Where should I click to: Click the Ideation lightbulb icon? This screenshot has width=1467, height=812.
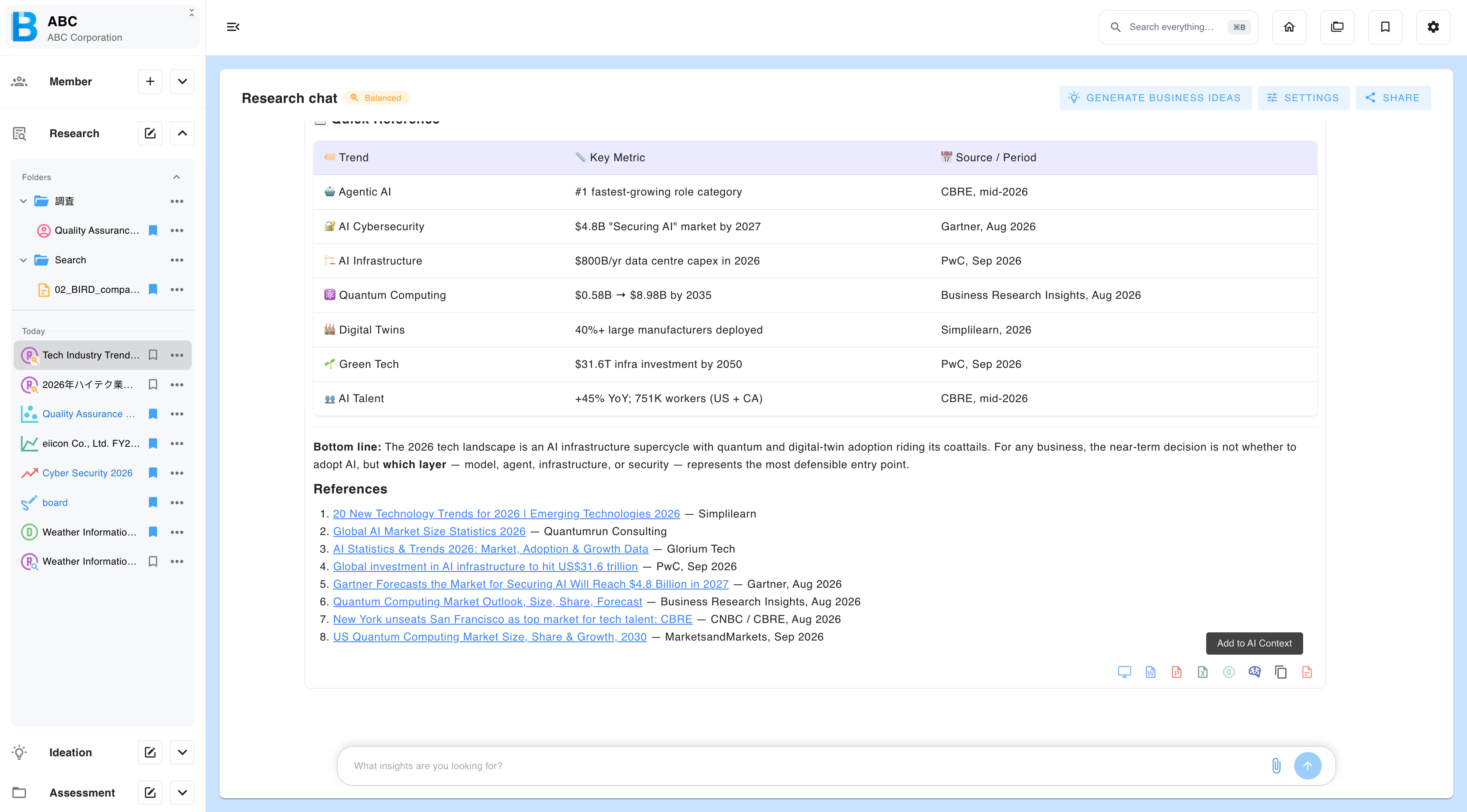click(19, 752)
